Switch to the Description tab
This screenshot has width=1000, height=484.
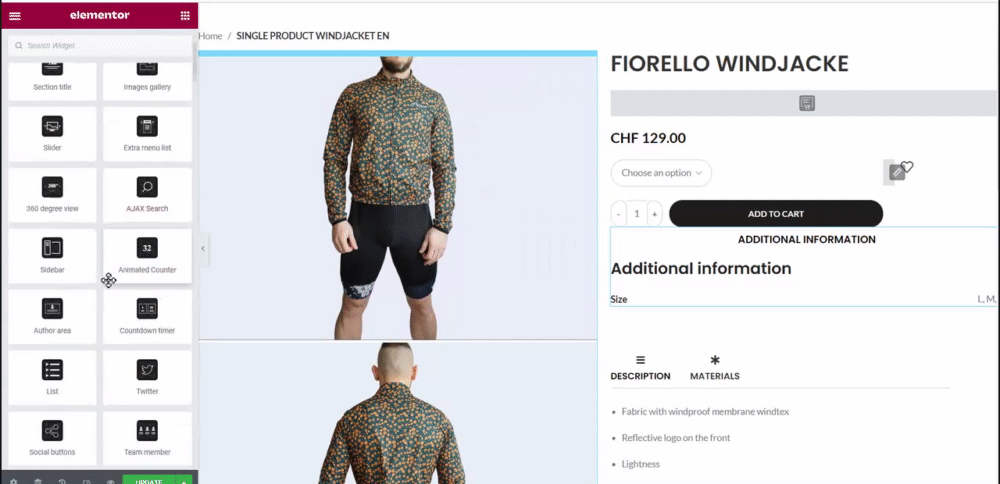(640, 368)
